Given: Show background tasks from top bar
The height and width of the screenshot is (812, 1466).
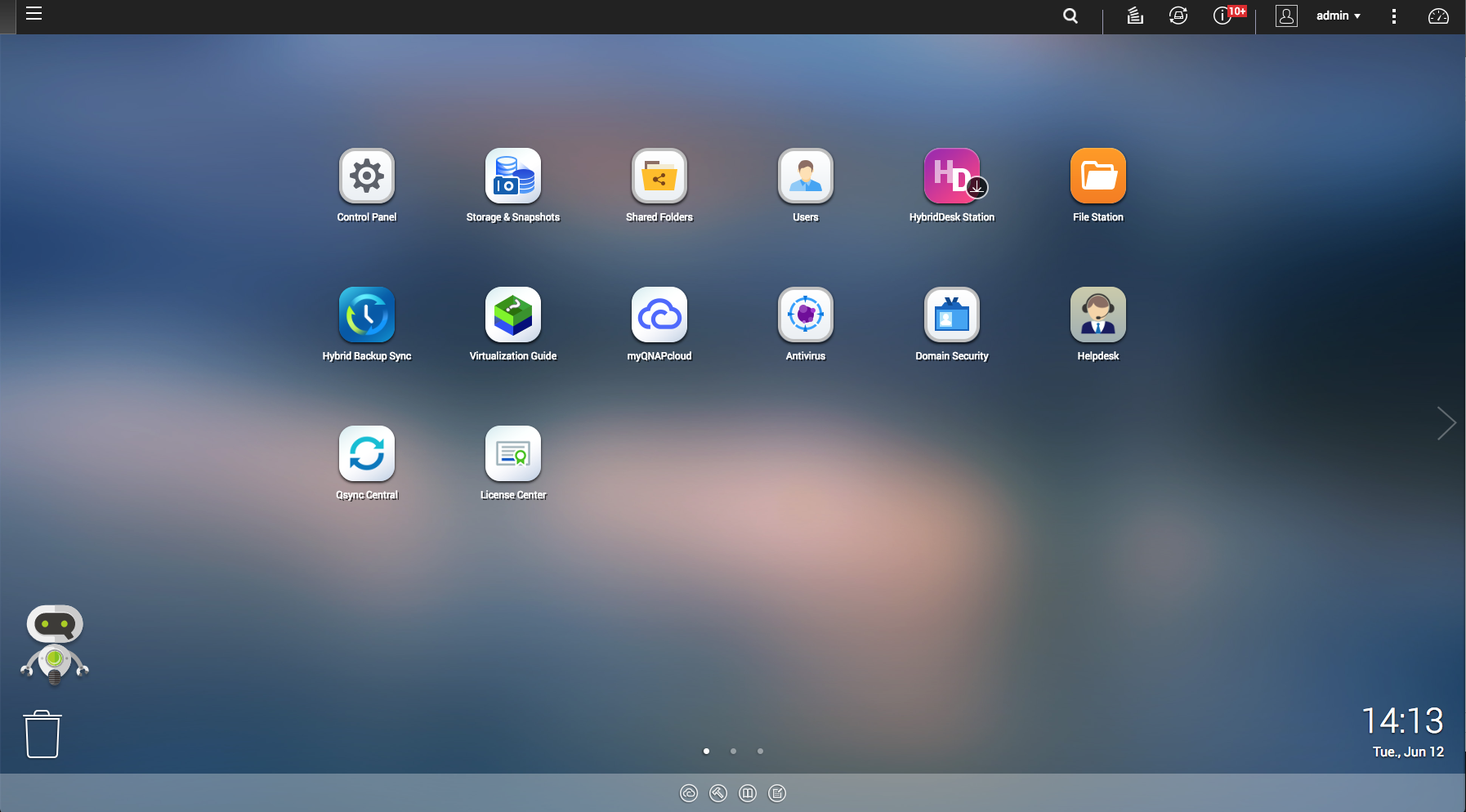Looking at the screenshot, I should [x=1135, y=16].
